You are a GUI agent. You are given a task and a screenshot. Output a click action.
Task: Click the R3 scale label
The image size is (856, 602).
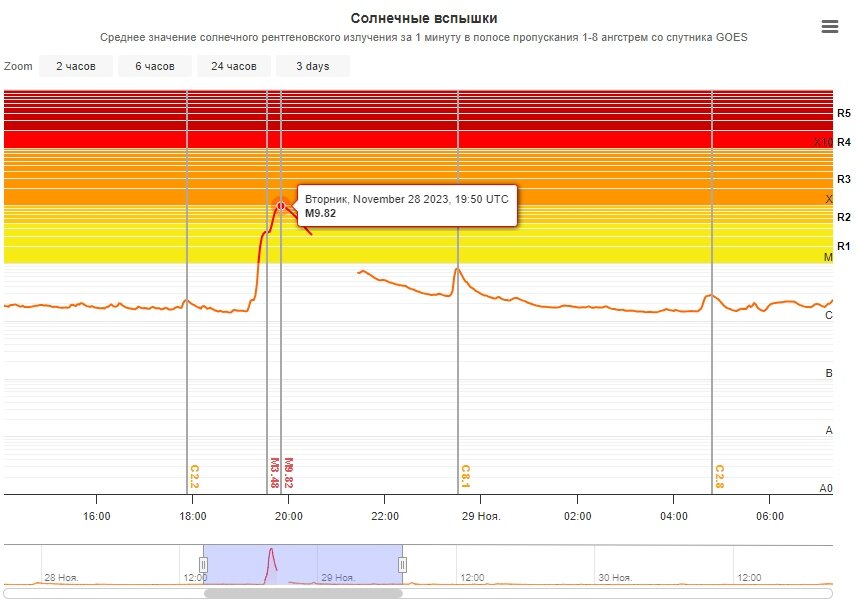(x=844, y=179)
